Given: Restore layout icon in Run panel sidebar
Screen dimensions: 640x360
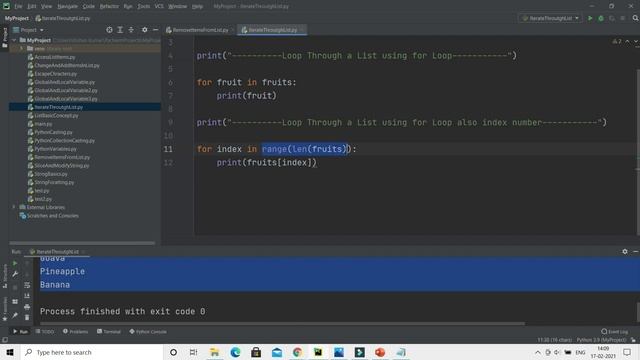Looking at the screenshot, I should coord(15,302).
